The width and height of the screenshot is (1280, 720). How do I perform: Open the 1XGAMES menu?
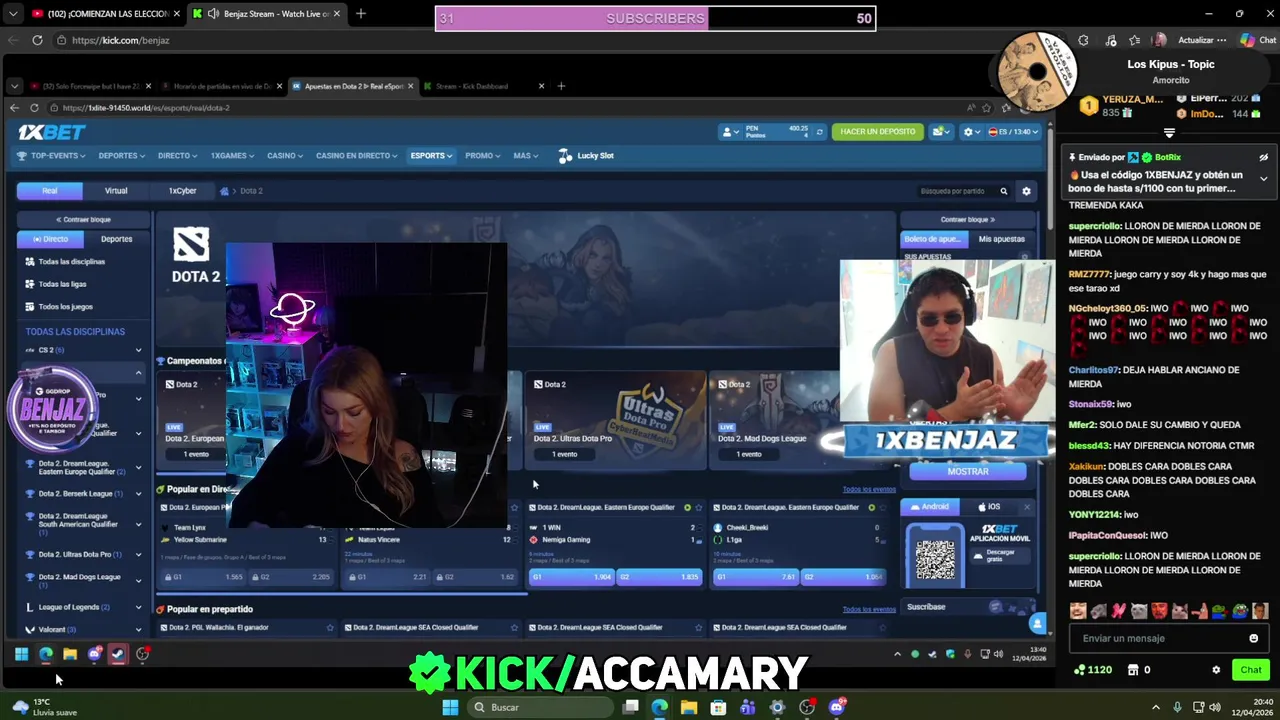click(233, 156)
